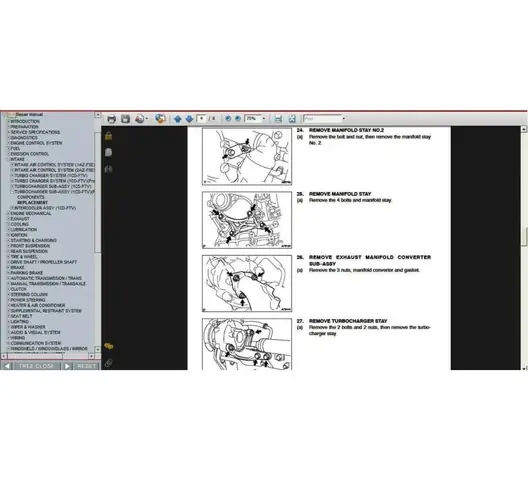The height and width of the screenshot is (480, 528).
Task: Select the fit full page icon
Action: coord(292,119)
